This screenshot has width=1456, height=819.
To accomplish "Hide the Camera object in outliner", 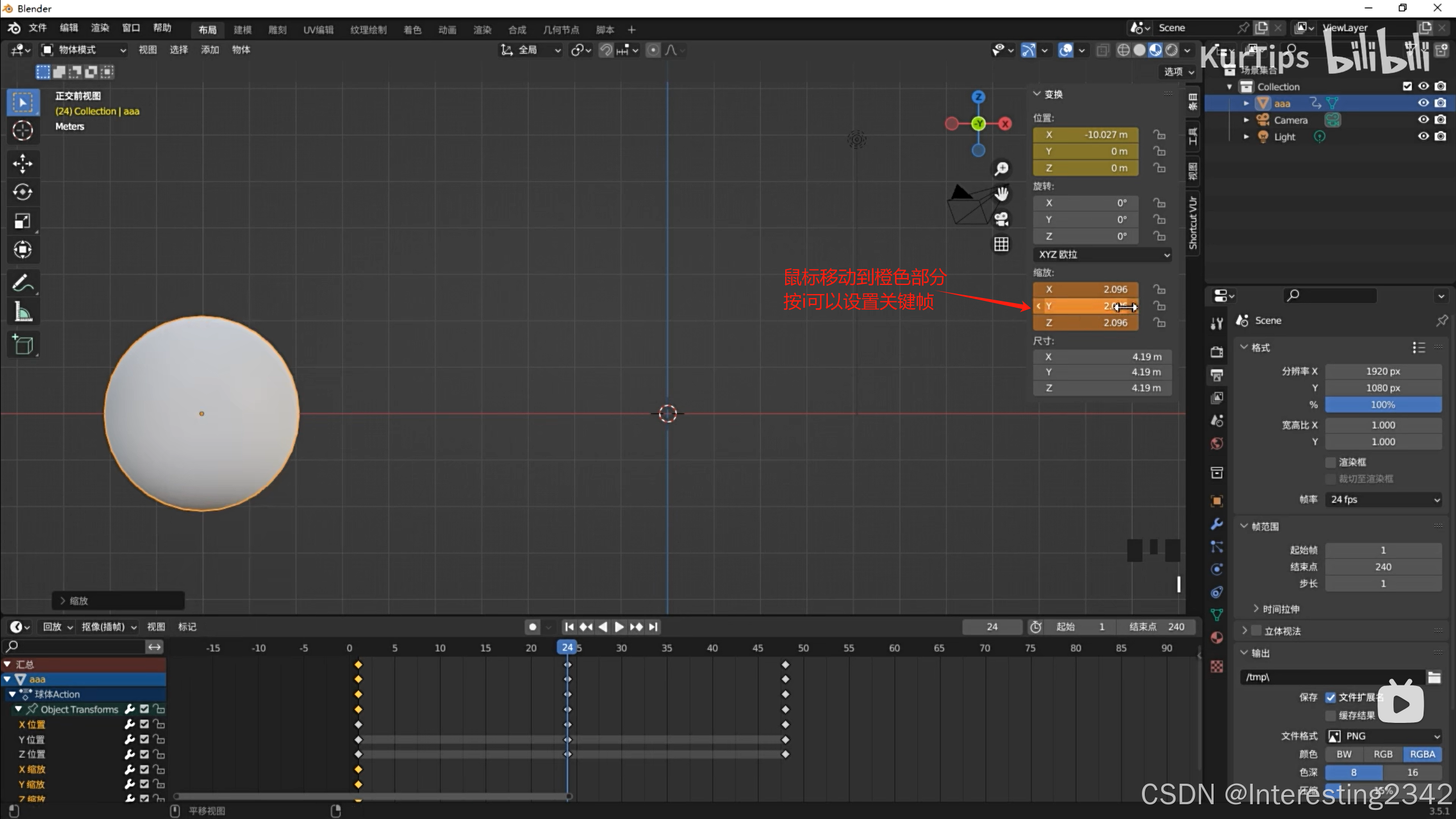I will [1423, 119].
